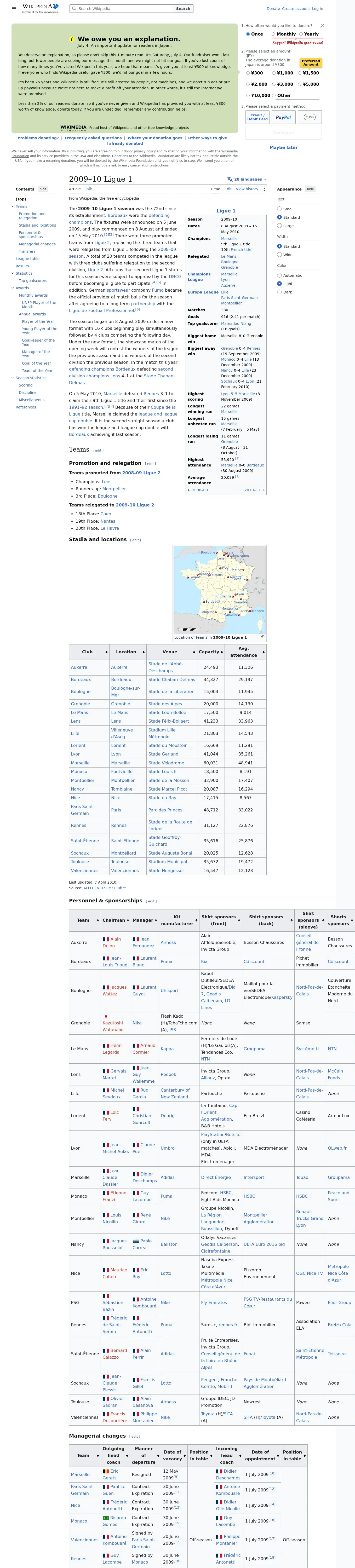The height and width of the screenshot is (1568, 355).
Task: Switch to the Talk tab
Action: [88, 189]
